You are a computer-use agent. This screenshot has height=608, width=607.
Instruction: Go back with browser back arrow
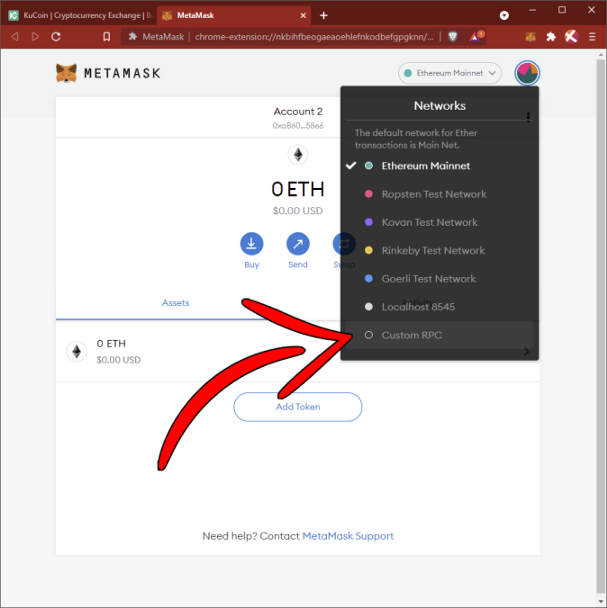pyautogui.click(x=15, y=36)
